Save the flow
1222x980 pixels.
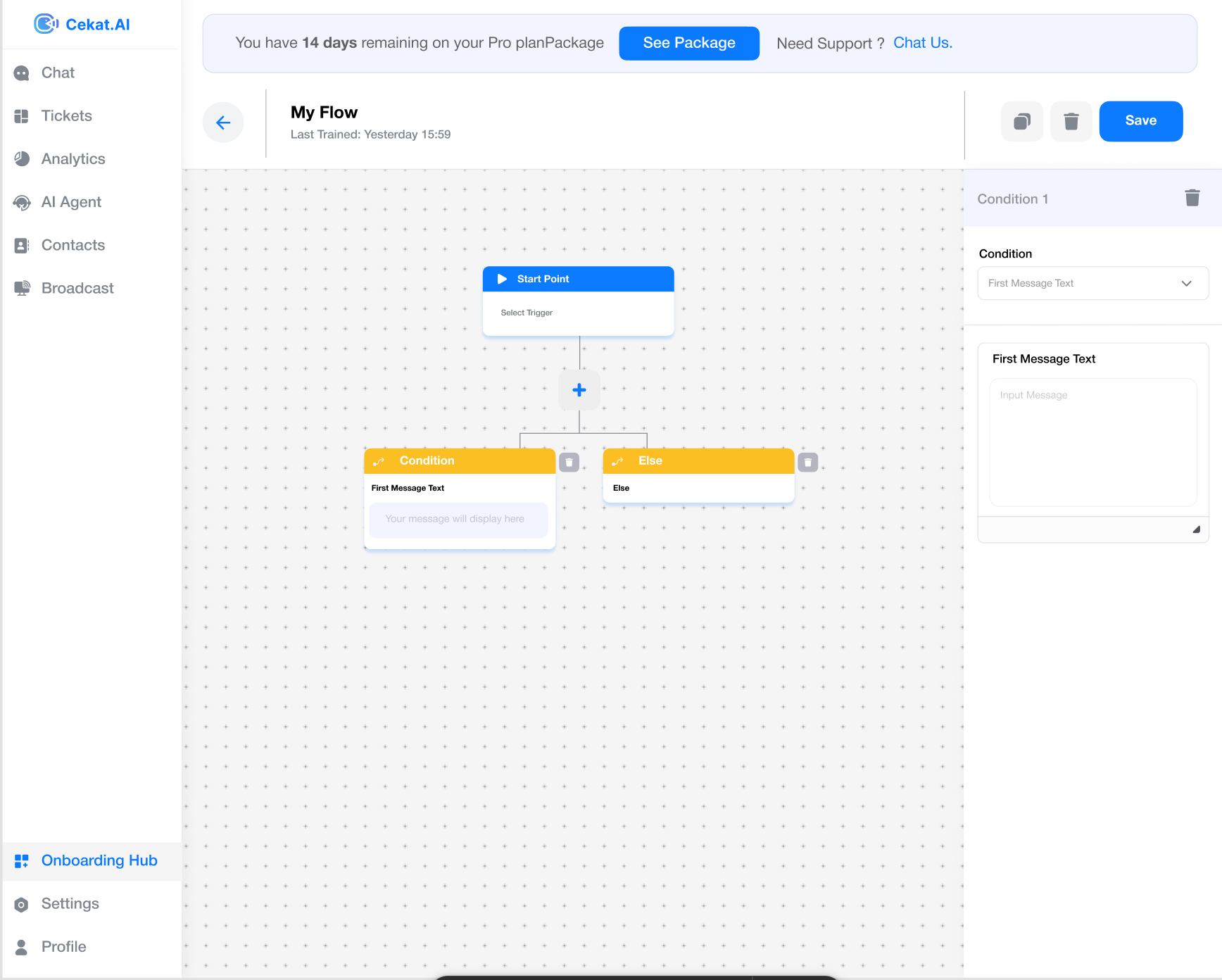(x=1140, y=121)
